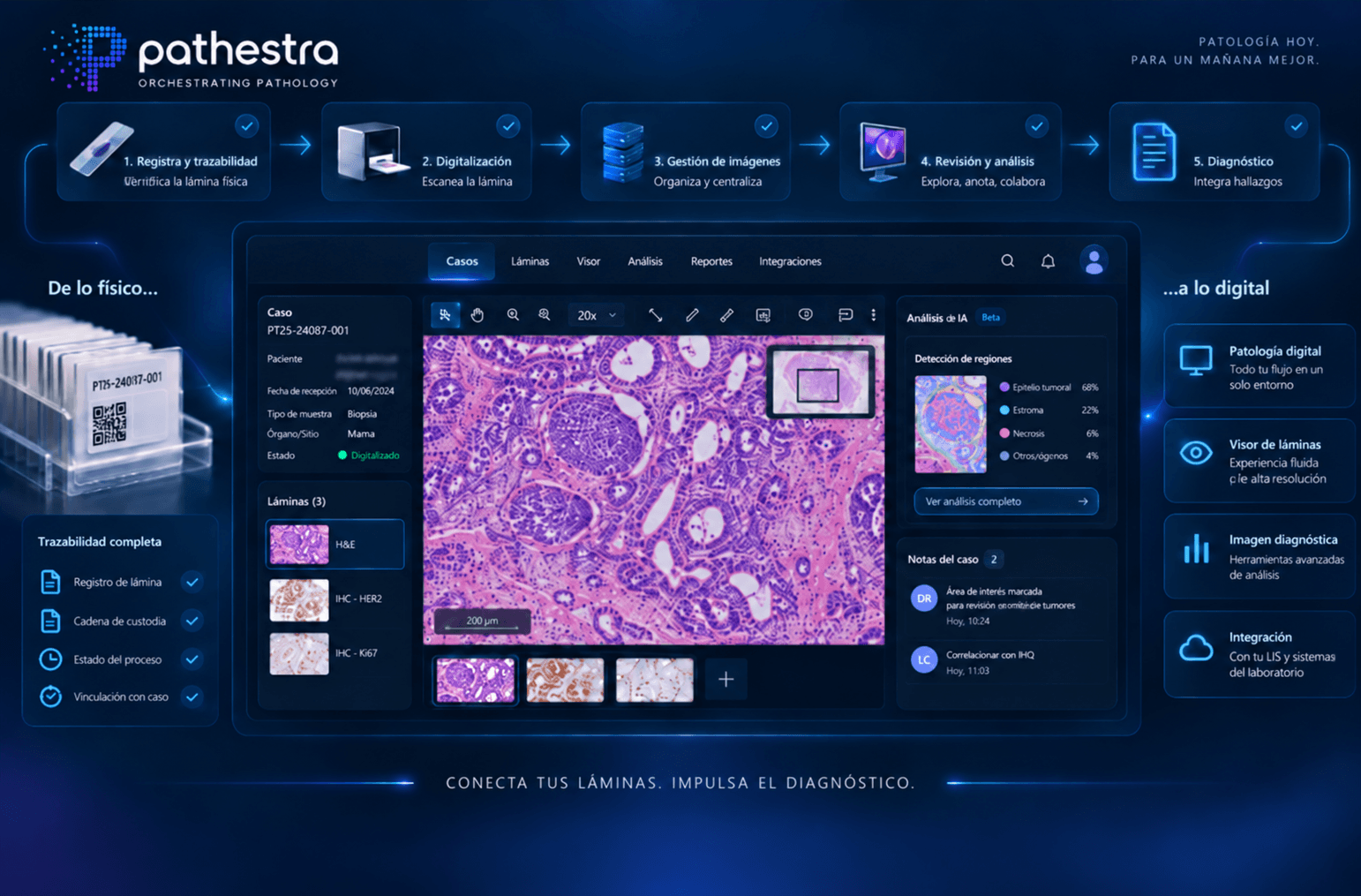Open the notifications bell
The image size is (1361, 896).
click(1048, 261)
